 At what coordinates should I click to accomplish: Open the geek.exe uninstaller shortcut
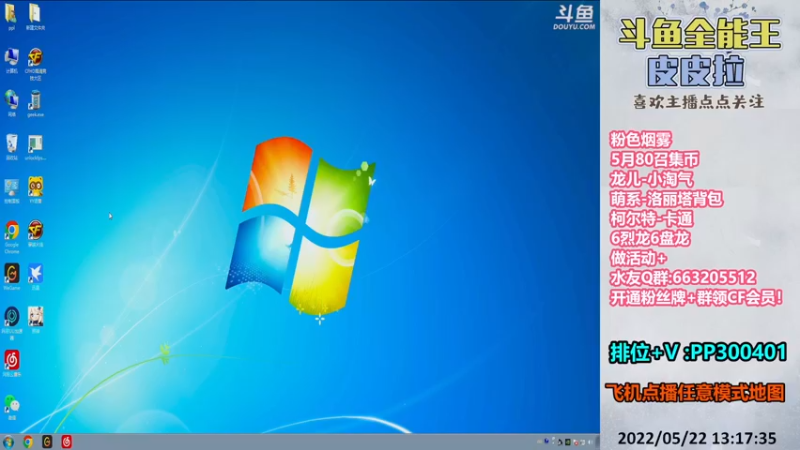(35, 103)
